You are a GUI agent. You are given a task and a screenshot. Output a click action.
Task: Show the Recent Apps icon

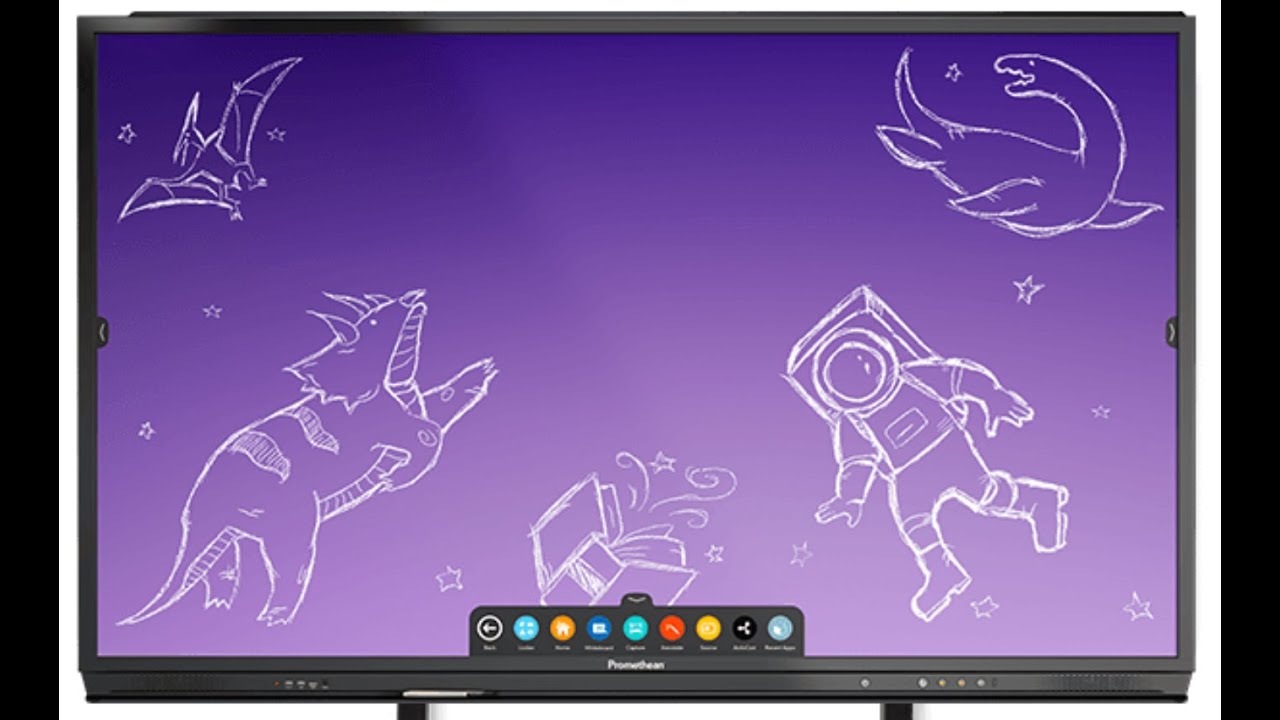coord(780,629)
